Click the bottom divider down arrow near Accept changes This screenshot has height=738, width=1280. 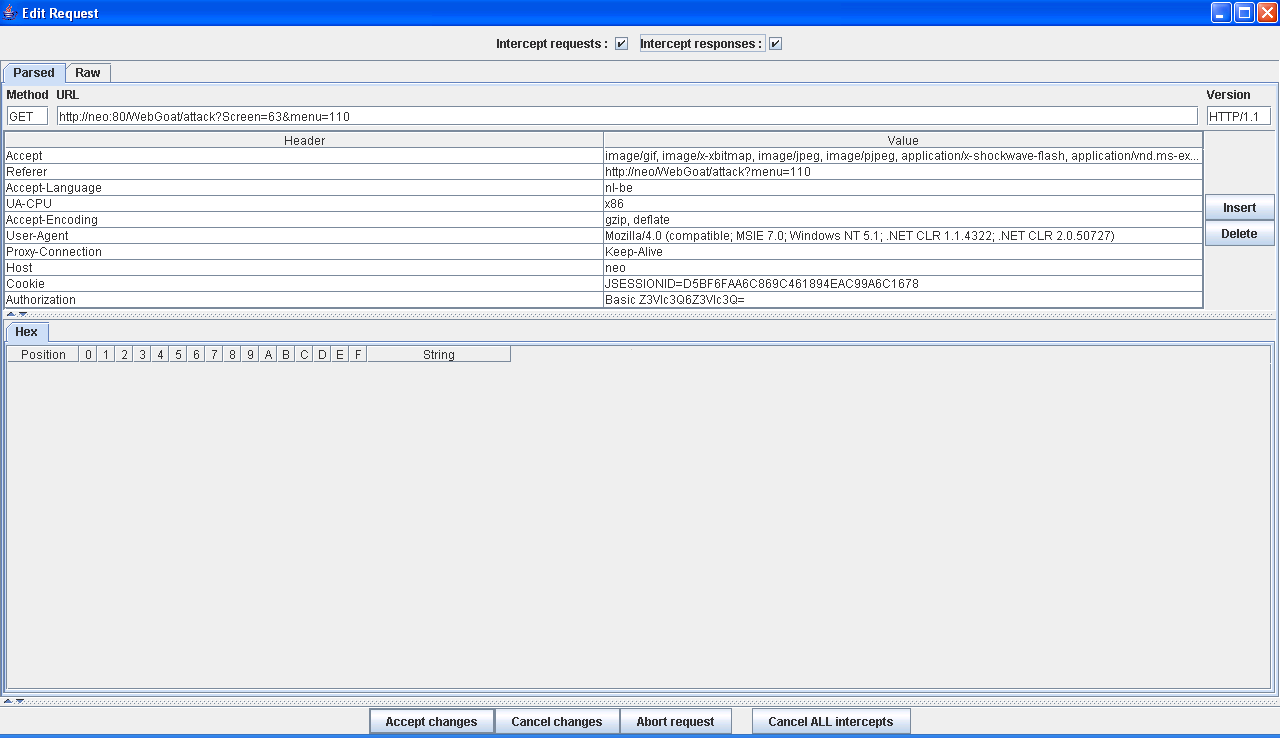click(20, 701)
